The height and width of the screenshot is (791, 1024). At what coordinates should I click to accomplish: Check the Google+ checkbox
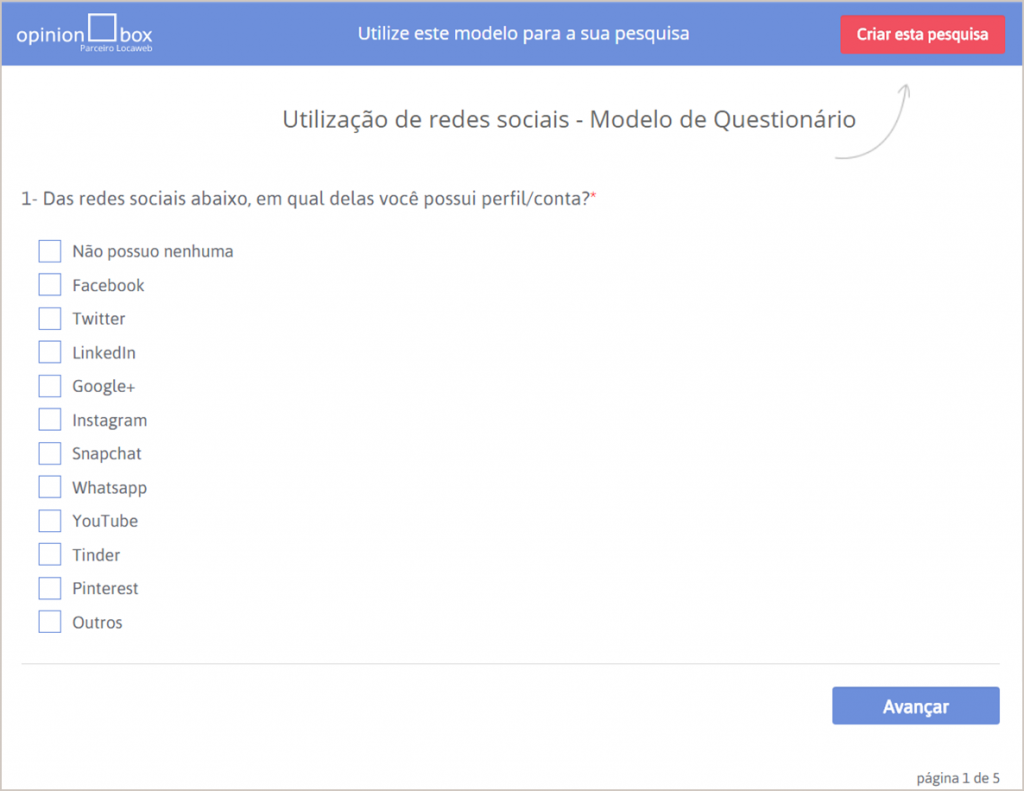coord(49,386)
